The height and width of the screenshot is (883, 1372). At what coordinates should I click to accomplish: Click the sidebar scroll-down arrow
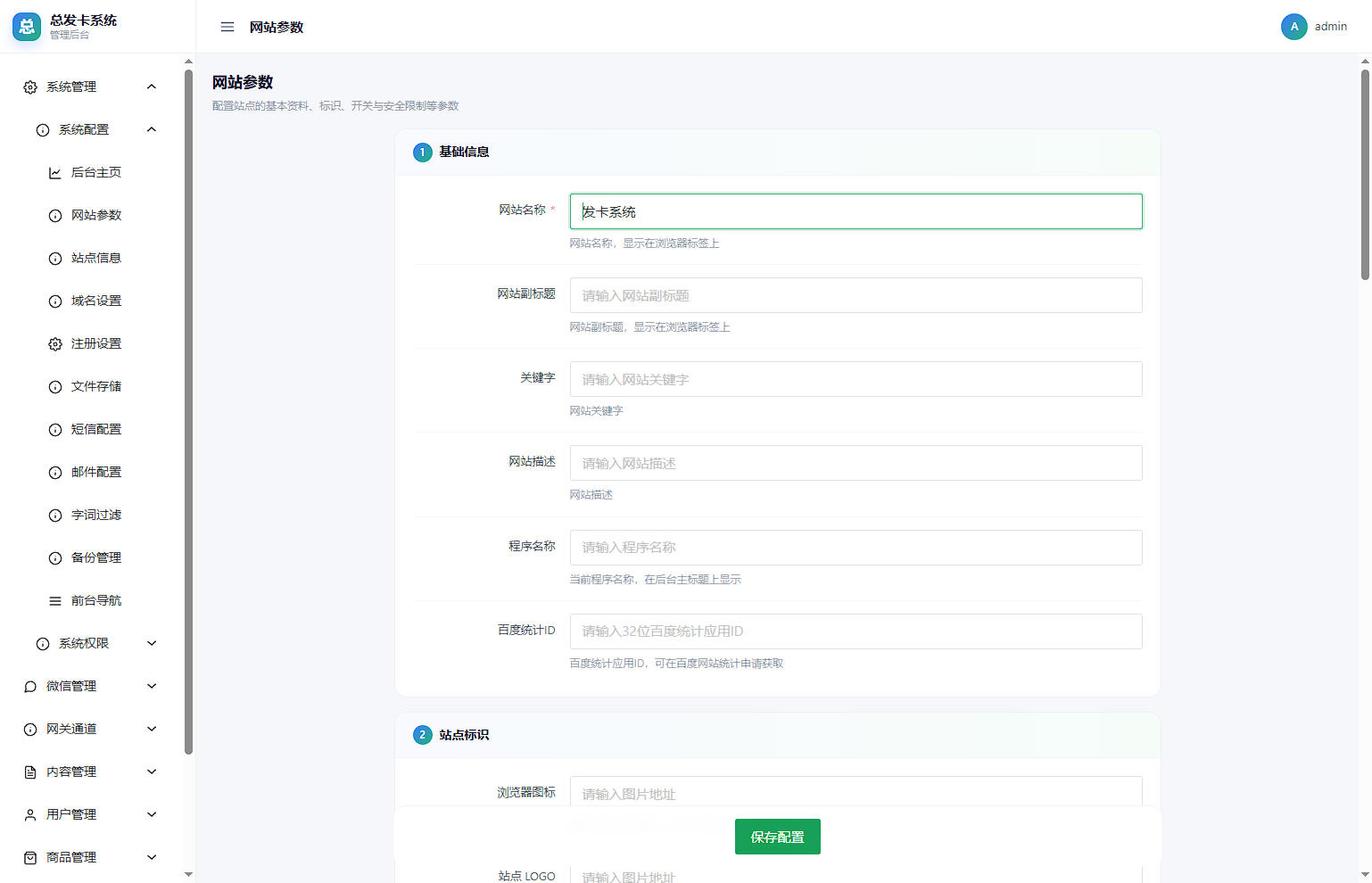click(188, 874)
